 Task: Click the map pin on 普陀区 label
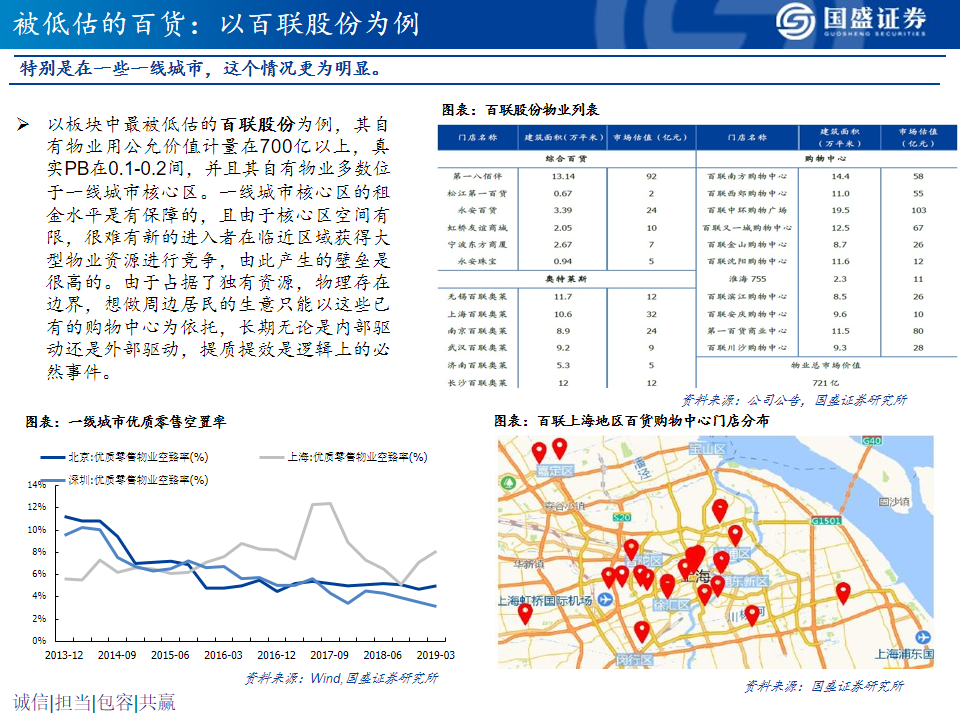click(631, 549)
